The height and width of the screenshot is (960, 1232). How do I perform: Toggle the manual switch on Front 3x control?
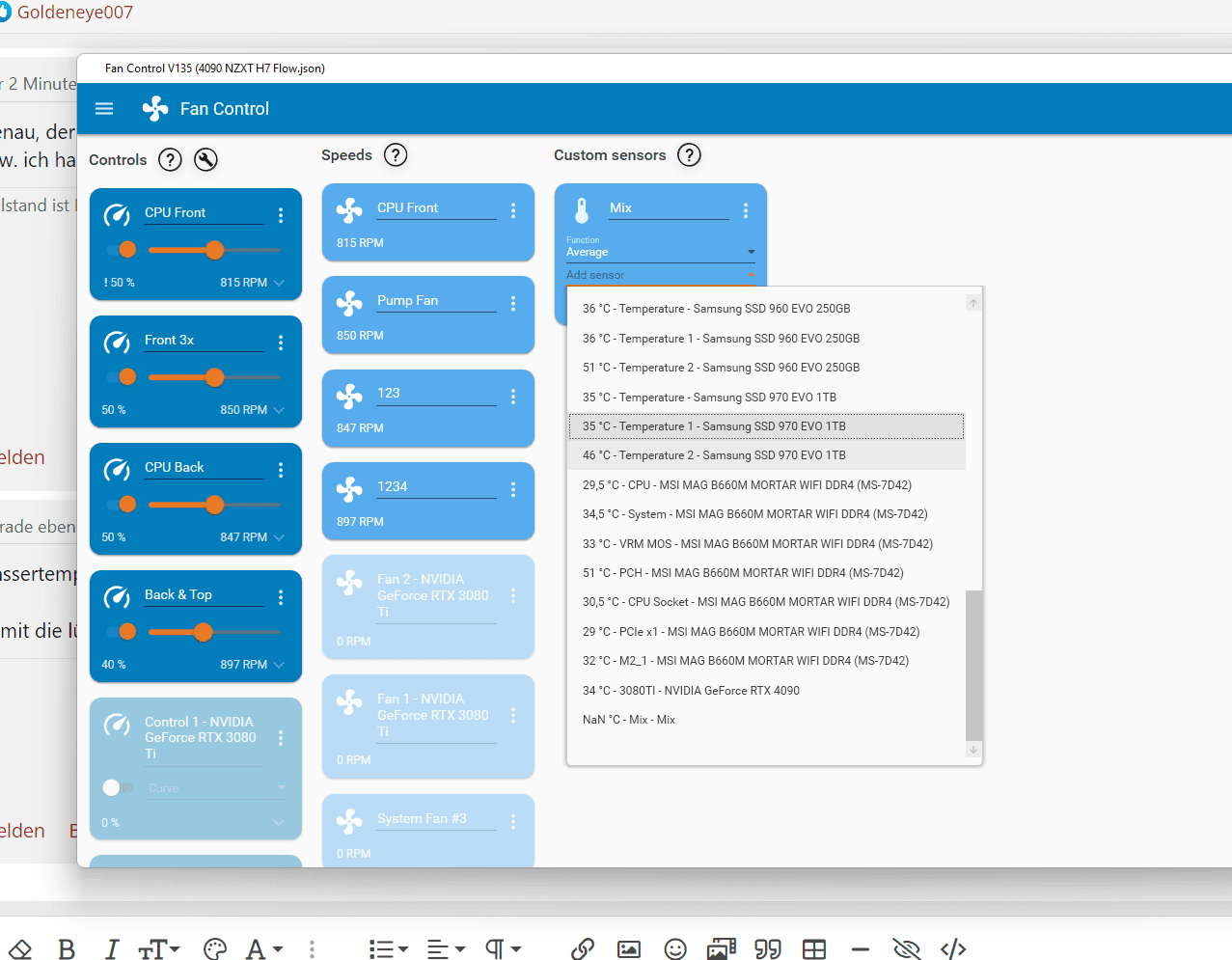[x=122, y=377]
